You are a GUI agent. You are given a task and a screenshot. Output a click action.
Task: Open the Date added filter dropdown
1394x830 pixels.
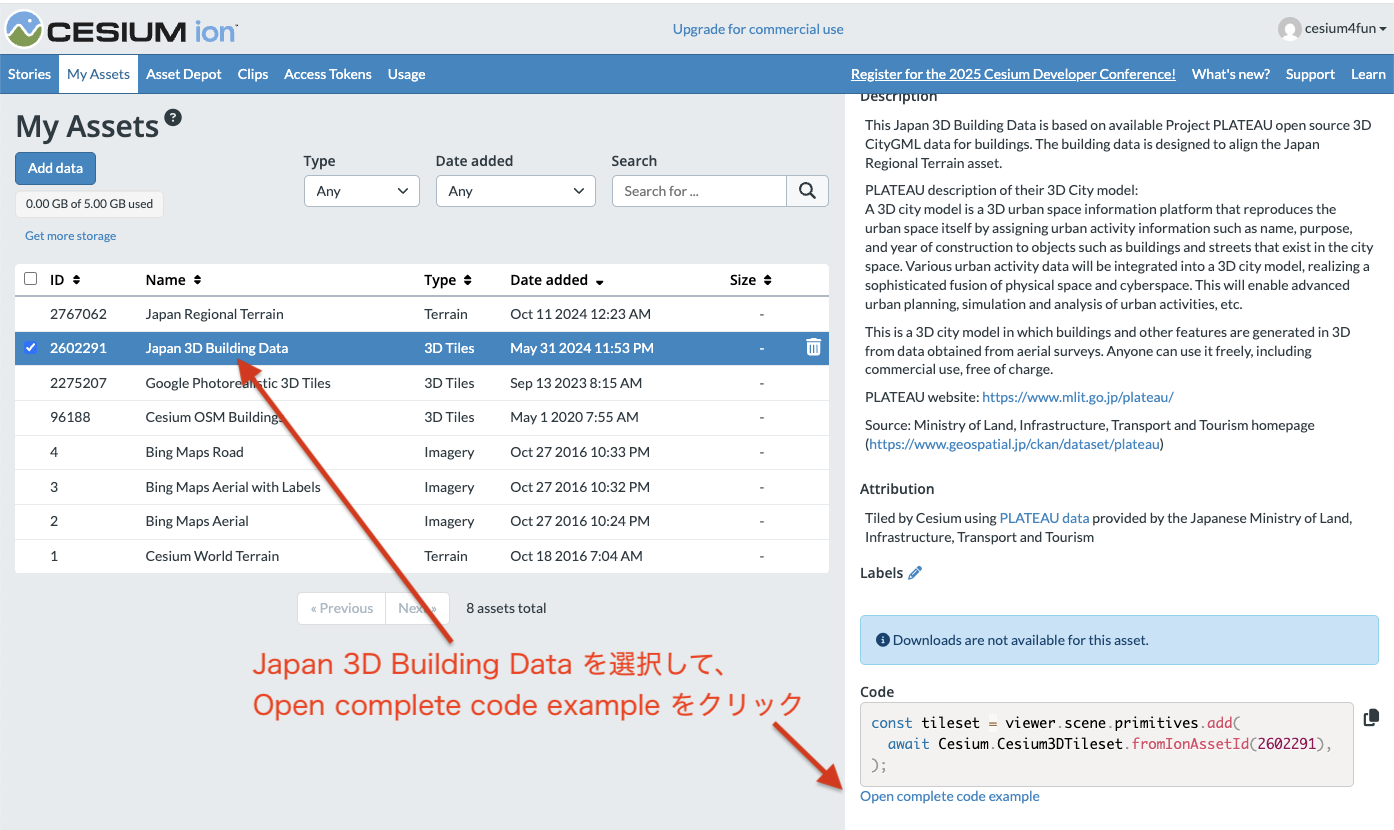(x=515, y=190)
